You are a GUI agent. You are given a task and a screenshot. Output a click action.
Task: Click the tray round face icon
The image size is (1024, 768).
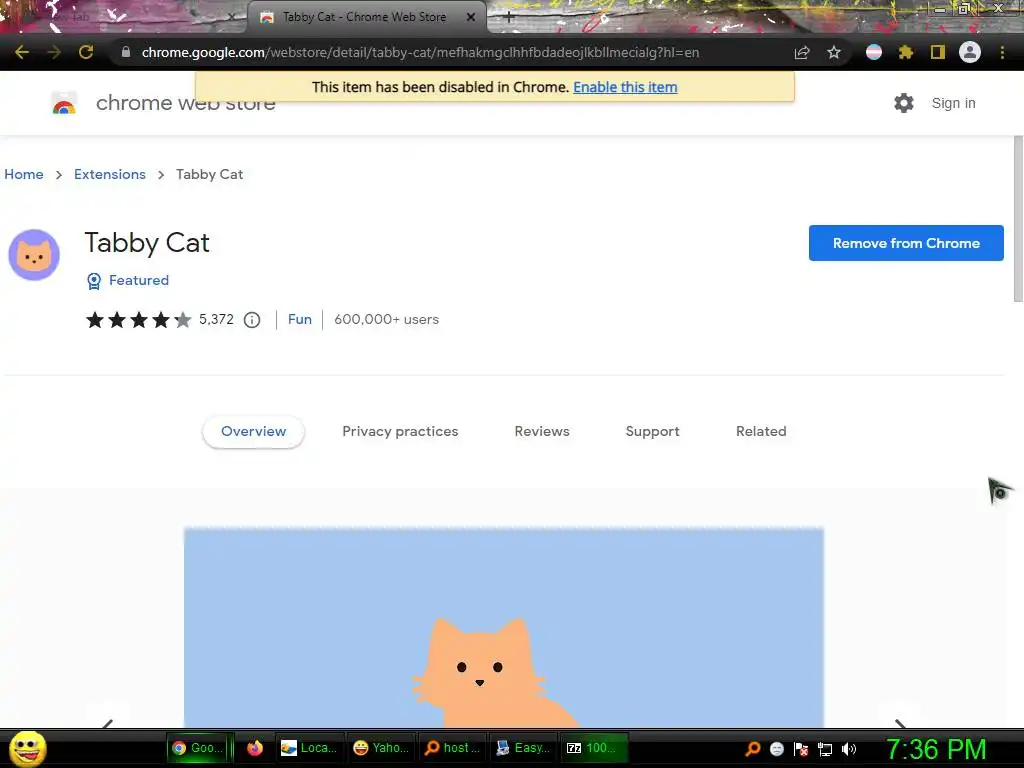[776, 749]
